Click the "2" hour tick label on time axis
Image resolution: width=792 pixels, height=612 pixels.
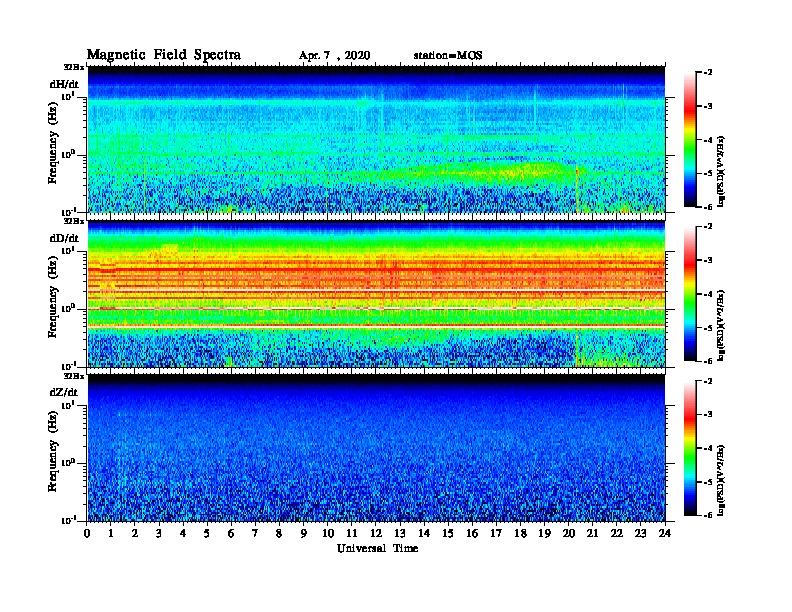coord(135,533)
